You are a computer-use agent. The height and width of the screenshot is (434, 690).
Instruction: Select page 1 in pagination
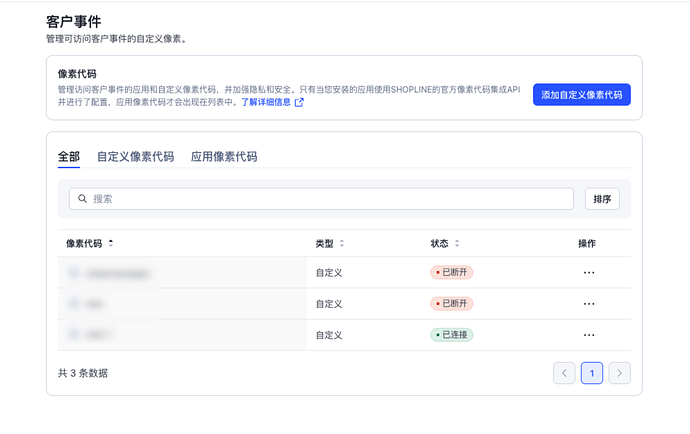[592, 373]
